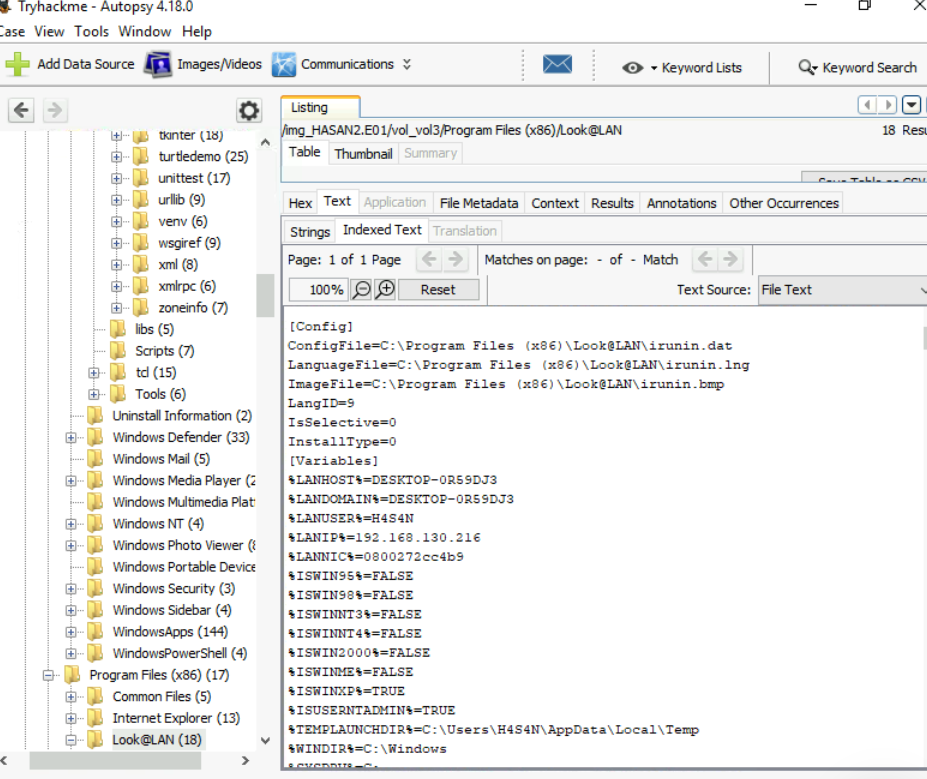Switch to the Thumbnail view tab
The image size is (927, 779).
(x=364, y=154)
